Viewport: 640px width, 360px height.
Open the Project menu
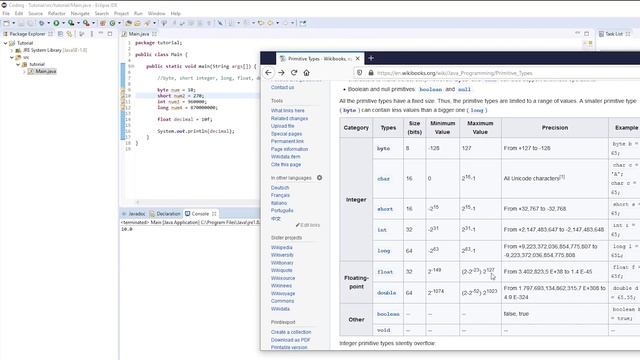121,13
